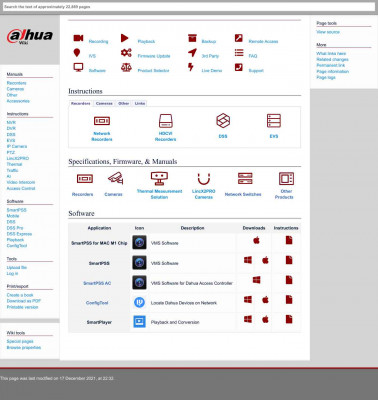The image size is (378, 400).
Task: Download ConfigTool for Mac
Action: pos(265,300)
